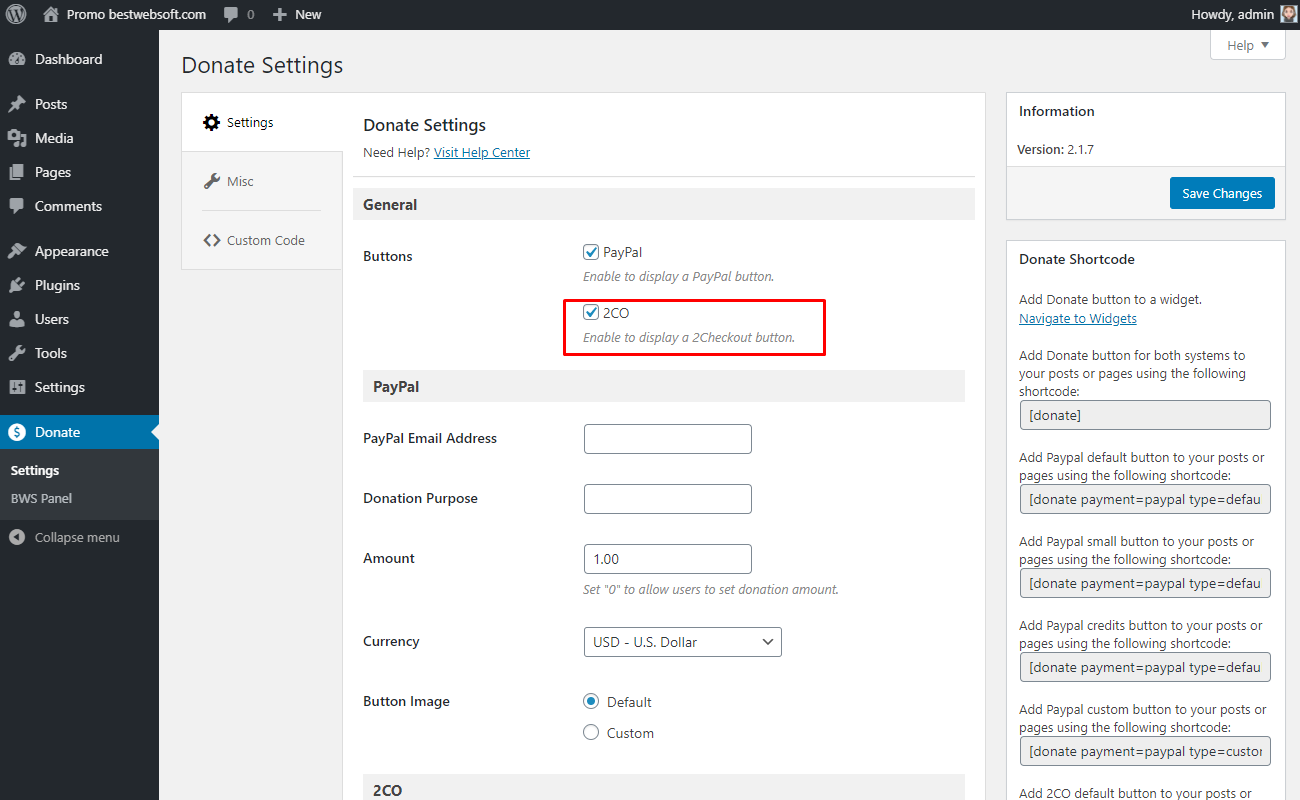The image size is (1300, 800).
Task: Click the WordPress logo icon
Action: (x=16, y=15)
